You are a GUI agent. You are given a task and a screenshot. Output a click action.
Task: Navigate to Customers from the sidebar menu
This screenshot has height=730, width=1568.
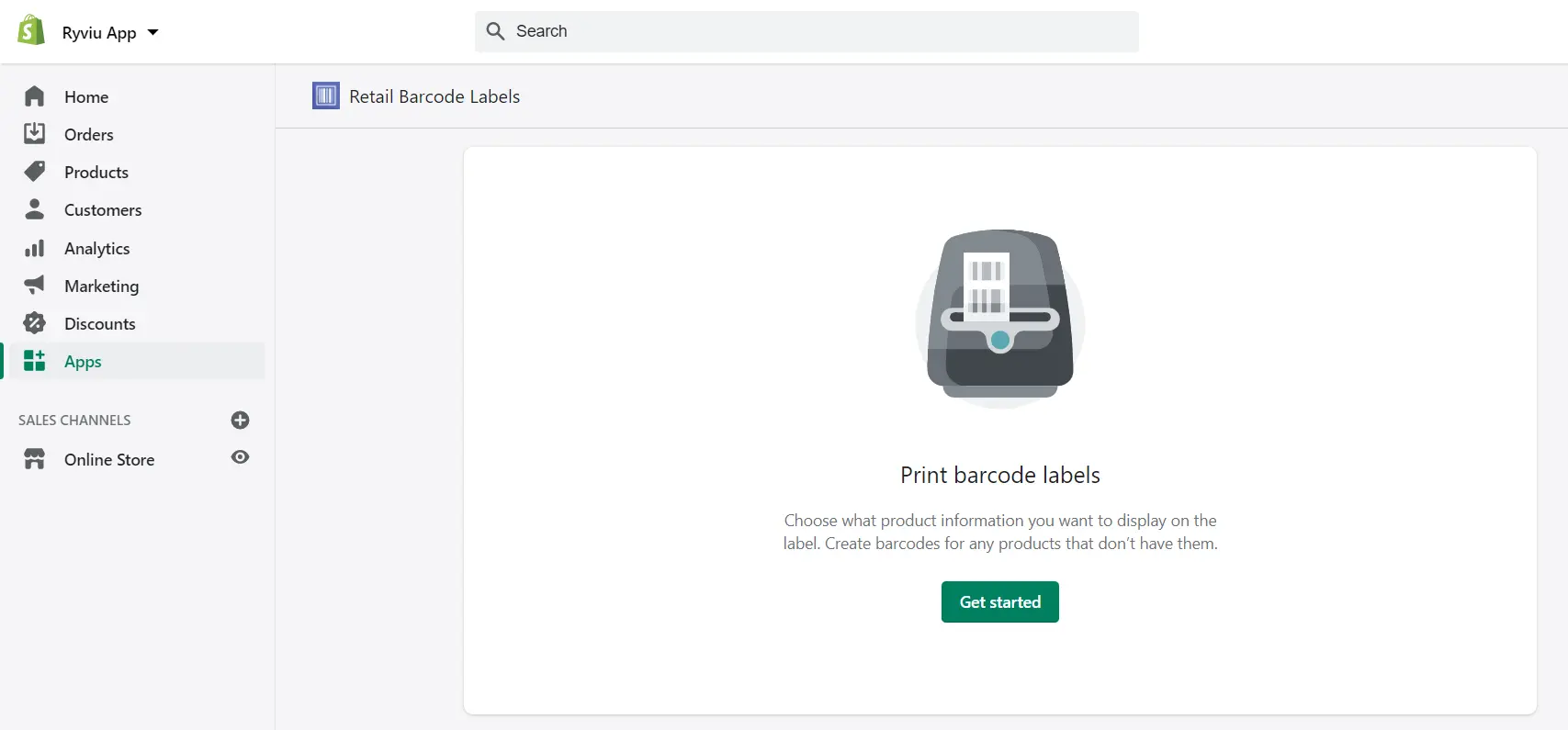pyautogui.click(x=102, y=208)
